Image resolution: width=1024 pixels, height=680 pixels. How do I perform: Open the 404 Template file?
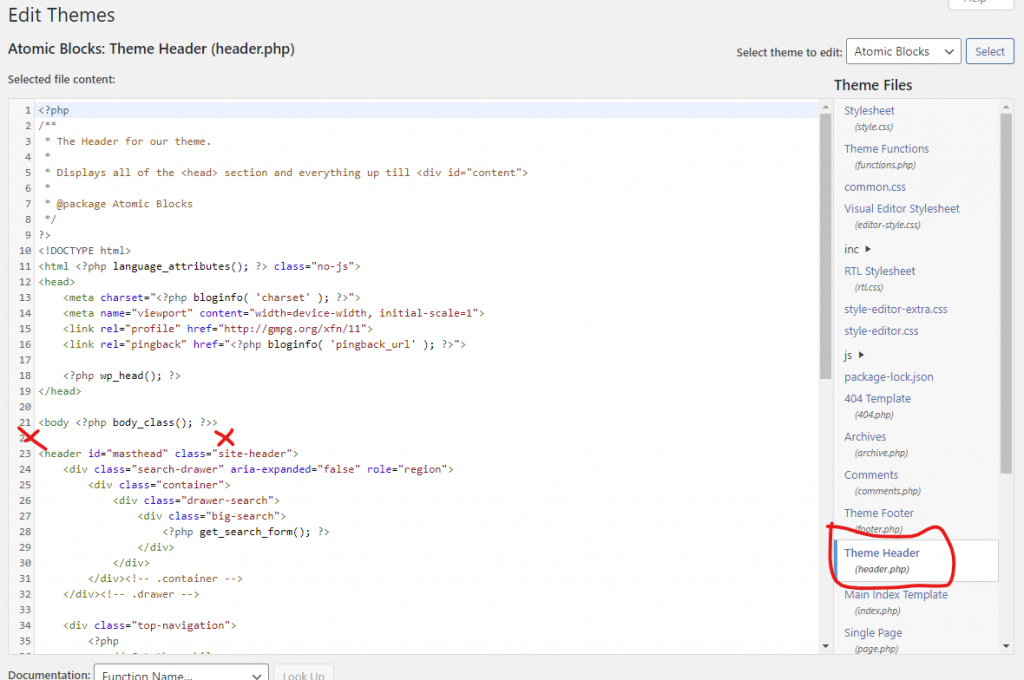tap(877, 399)
